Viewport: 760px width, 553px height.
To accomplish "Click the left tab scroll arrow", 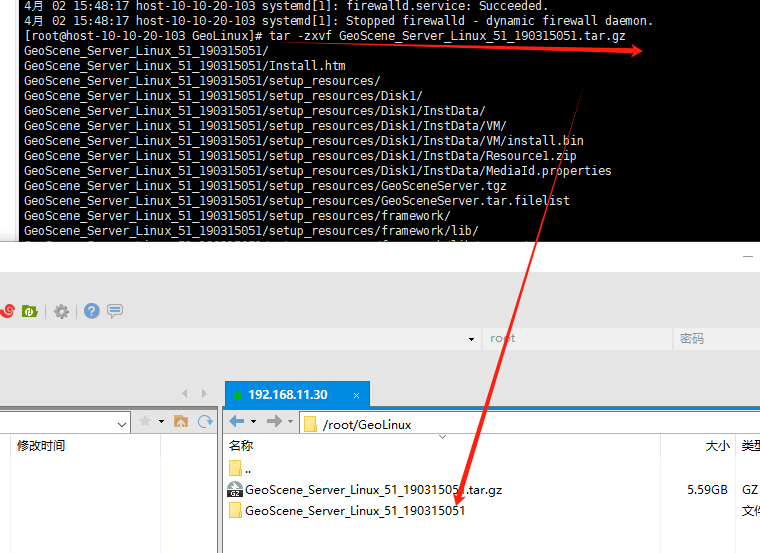I will coord(185,394).
